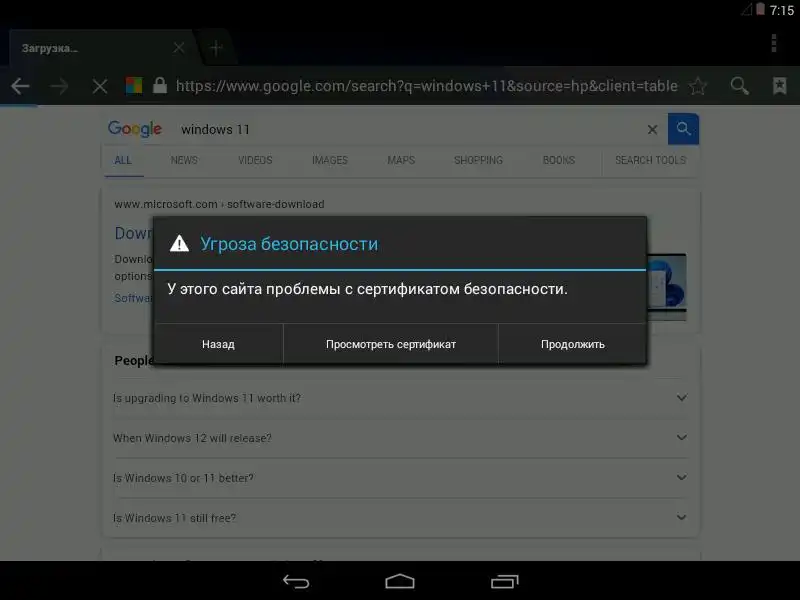Viewport: 800px width, 600px height.
Task: Tap the battery icon in the status bar
Action: [760, 9]
